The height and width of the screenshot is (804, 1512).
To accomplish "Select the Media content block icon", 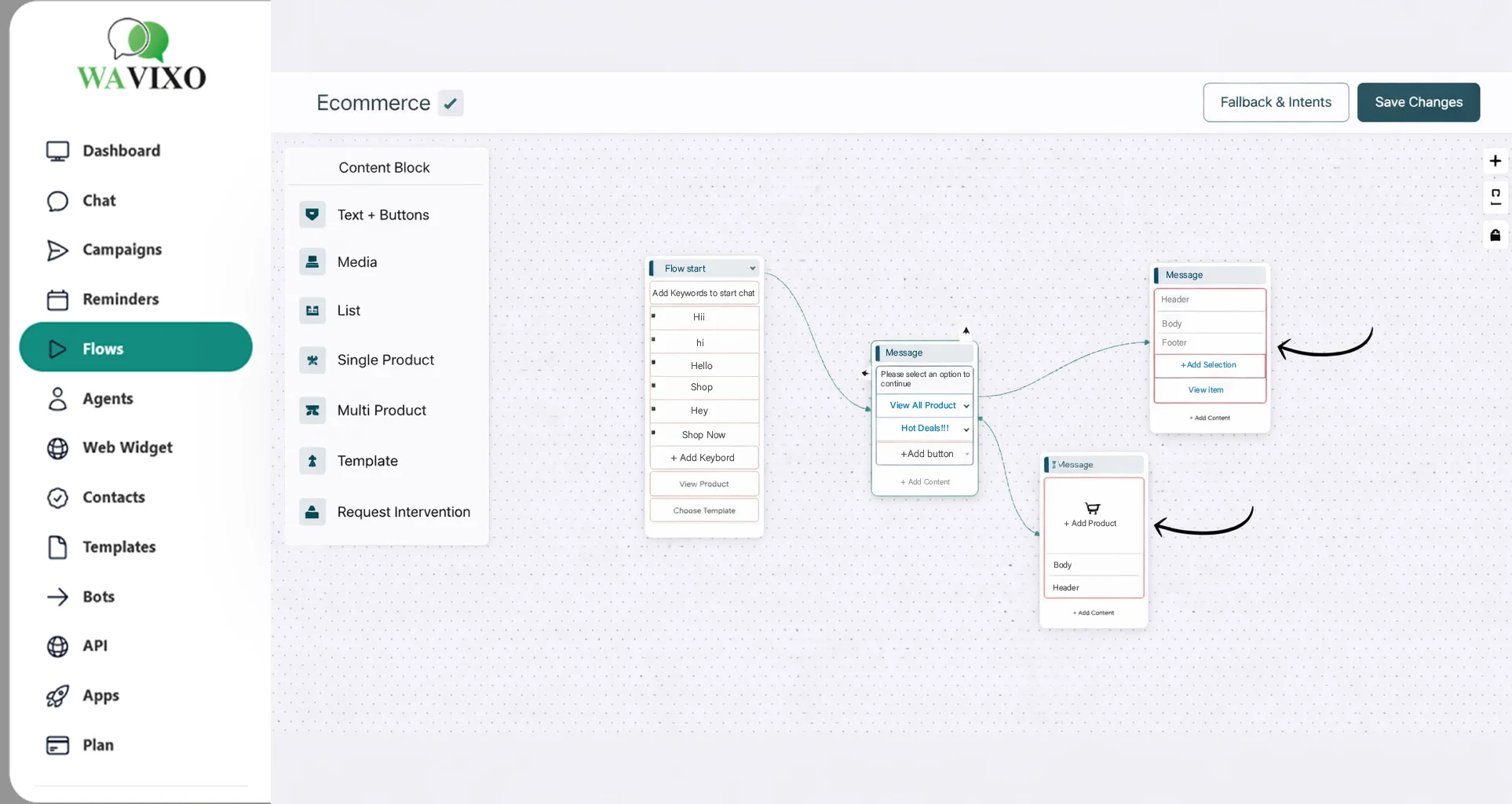I will click(x=312, y=262).
